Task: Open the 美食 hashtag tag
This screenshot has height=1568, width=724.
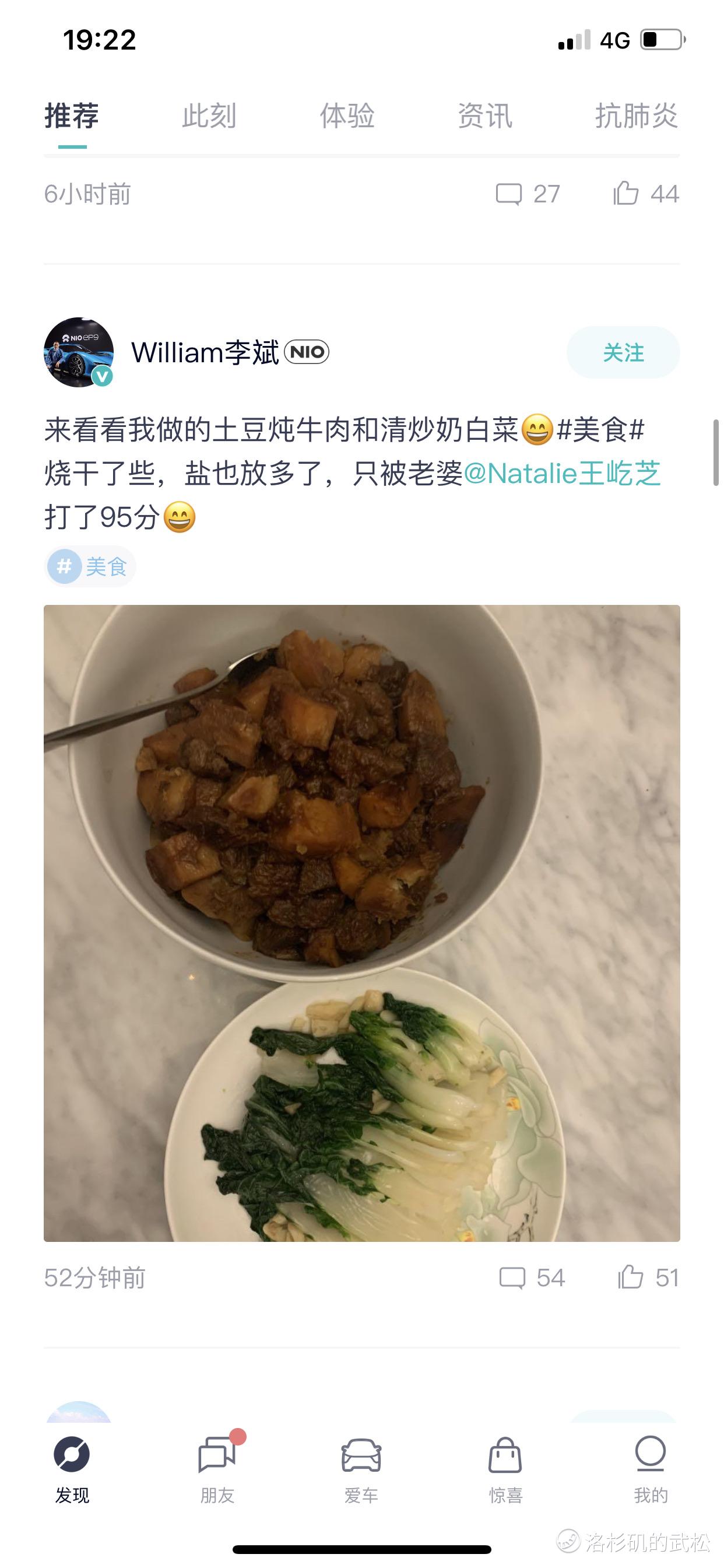Action: [90, 566]
